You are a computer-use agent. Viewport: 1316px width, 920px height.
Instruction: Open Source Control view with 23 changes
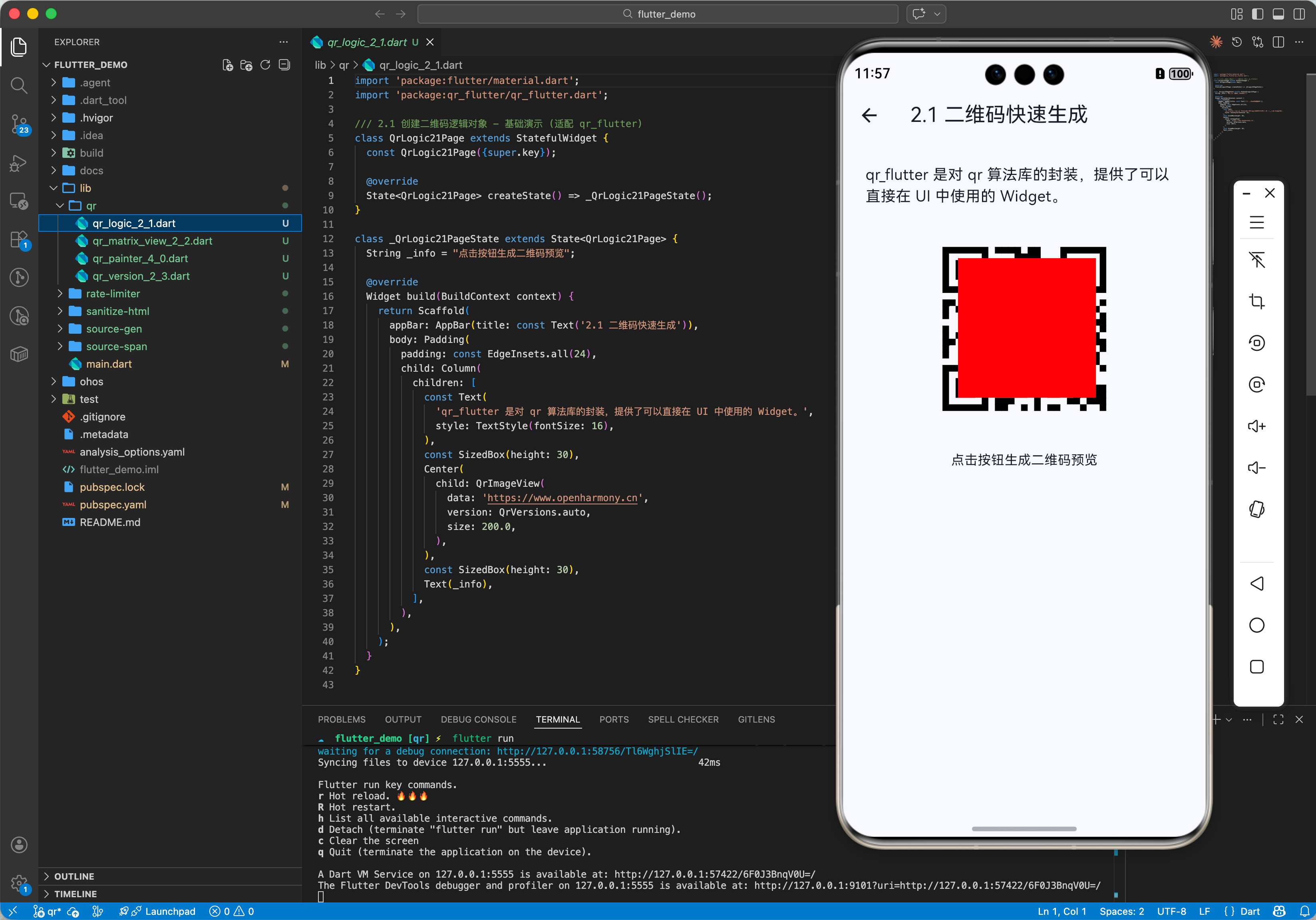19,123
